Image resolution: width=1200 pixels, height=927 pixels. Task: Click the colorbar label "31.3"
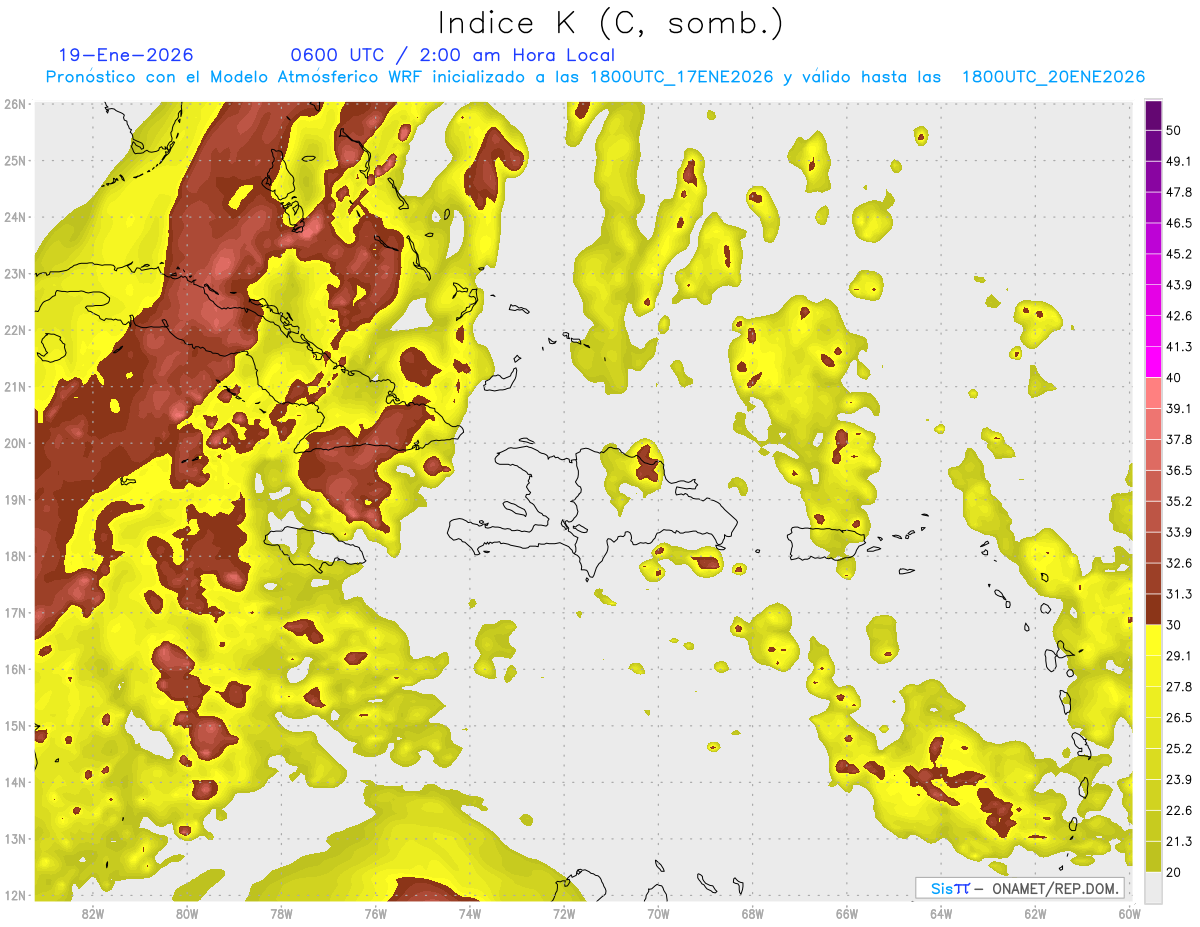tap(1179, 594)
